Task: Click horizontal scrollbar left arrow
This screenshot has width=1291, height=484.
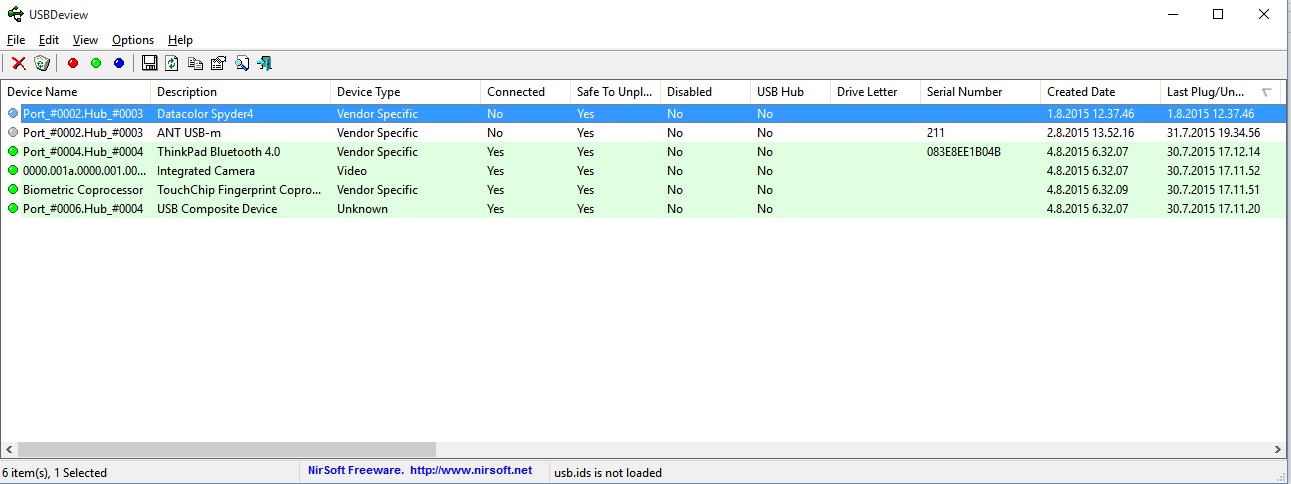Action: coord(9,450)
